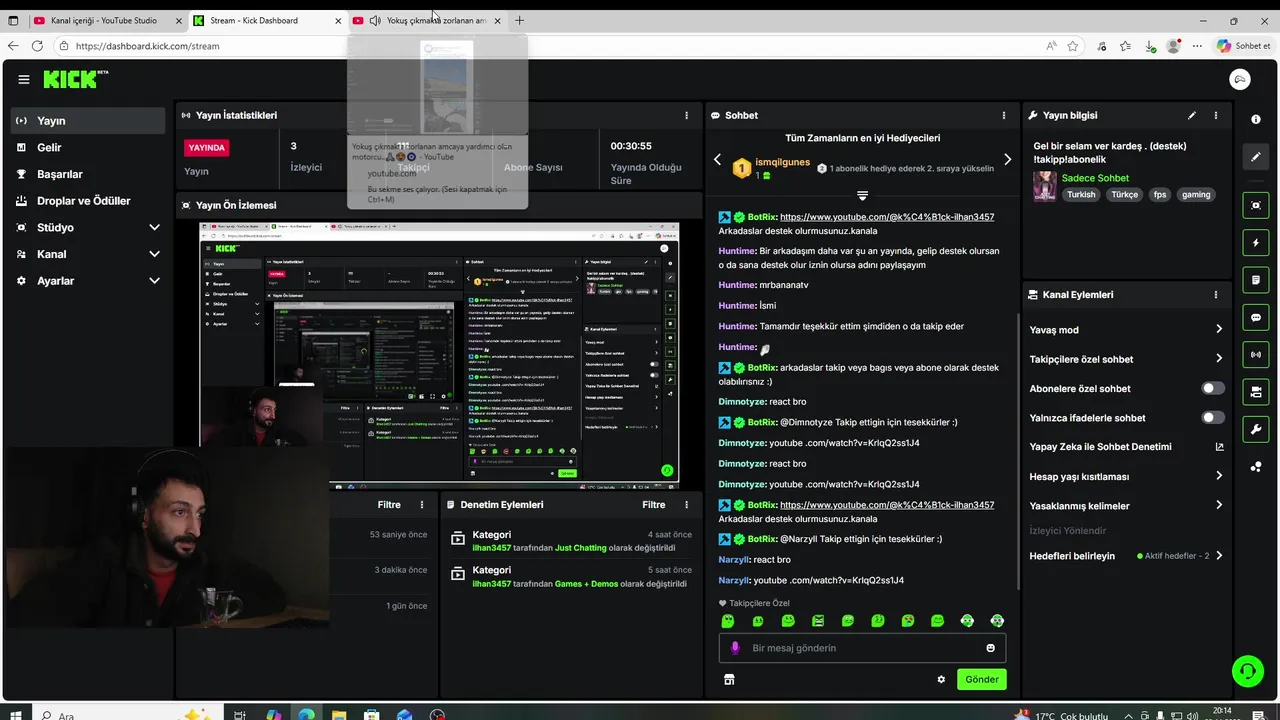The height and width of the screenshot is (720, 1280).
Task: Open chat settings gear icon
Action: click(941, 679)
